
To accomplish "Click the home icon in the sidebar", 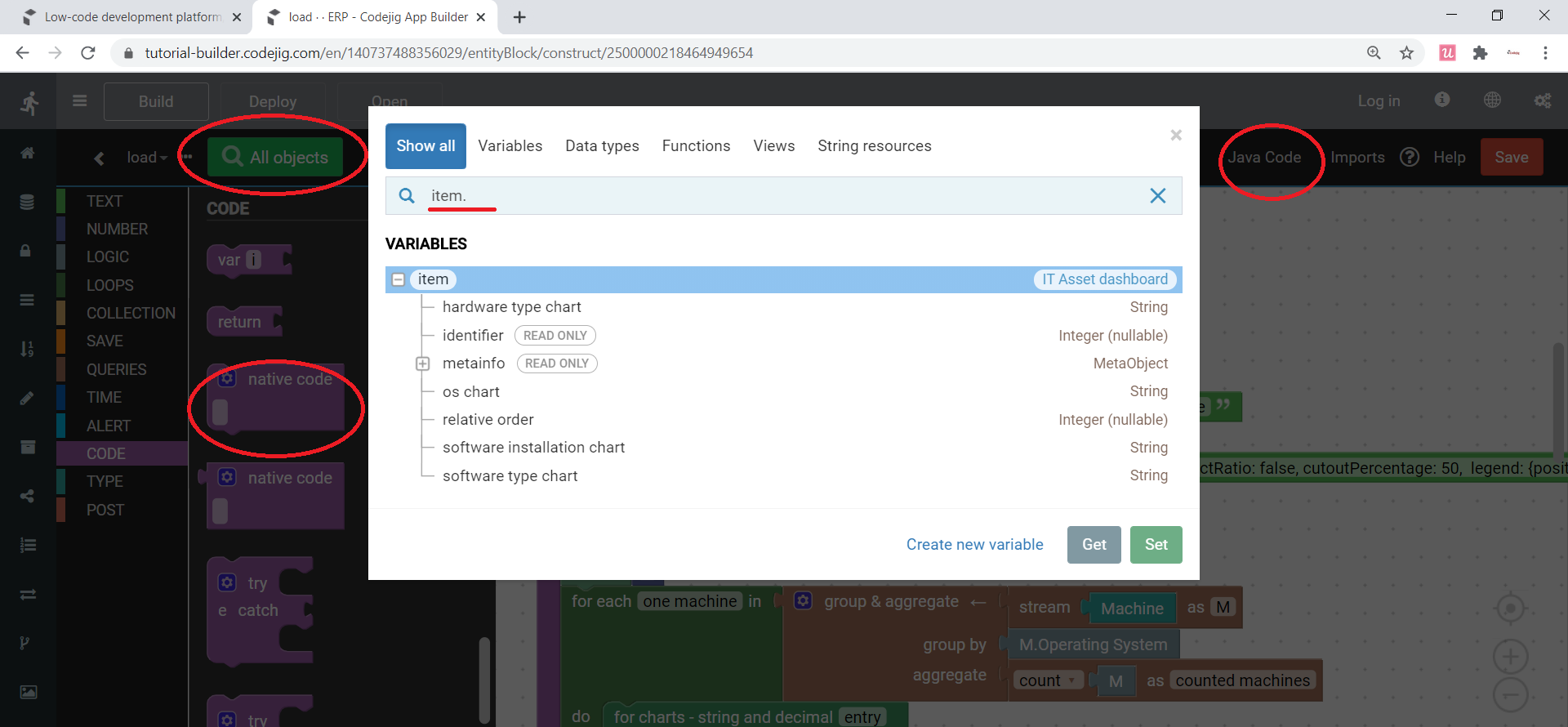I will [x=27, y=154].
